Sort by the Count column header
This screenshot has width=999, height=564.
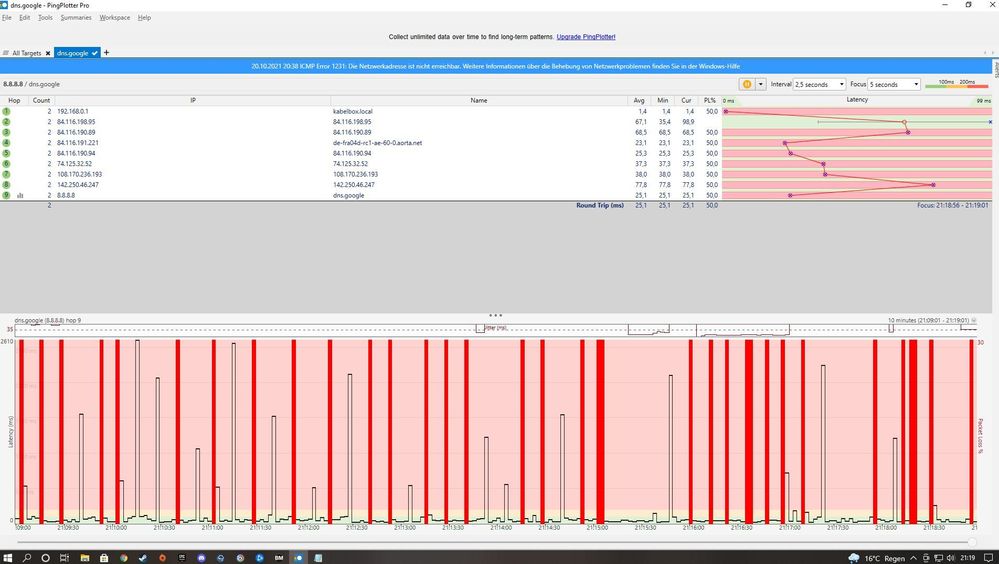click(41, 100)
